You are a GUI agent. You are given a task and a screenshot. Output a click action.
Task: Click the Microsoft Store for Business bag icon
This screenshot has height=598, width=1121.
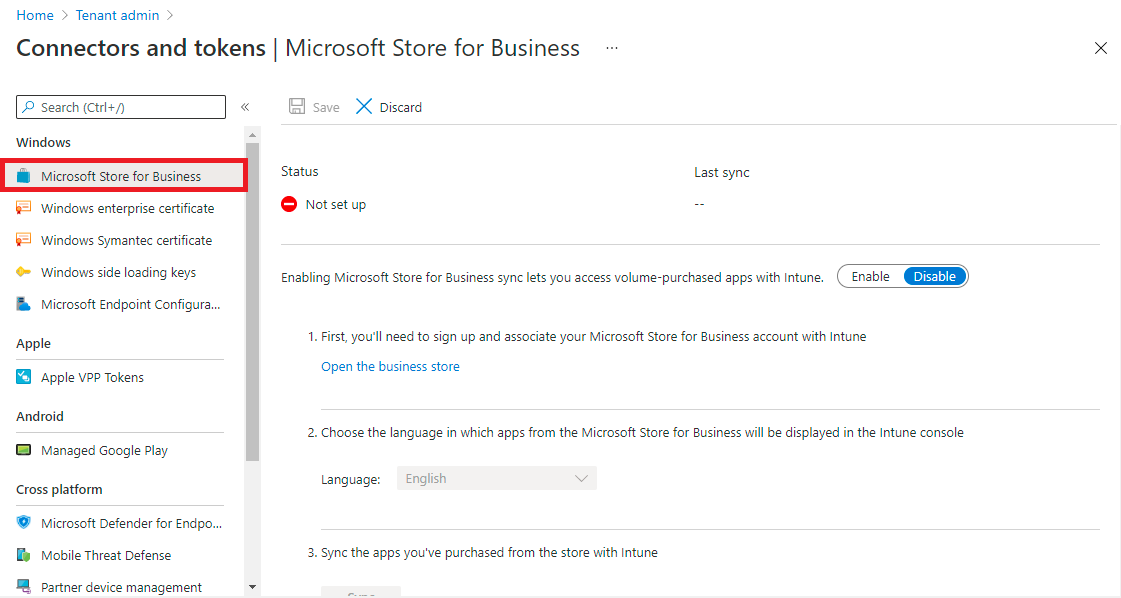(24, 176)
